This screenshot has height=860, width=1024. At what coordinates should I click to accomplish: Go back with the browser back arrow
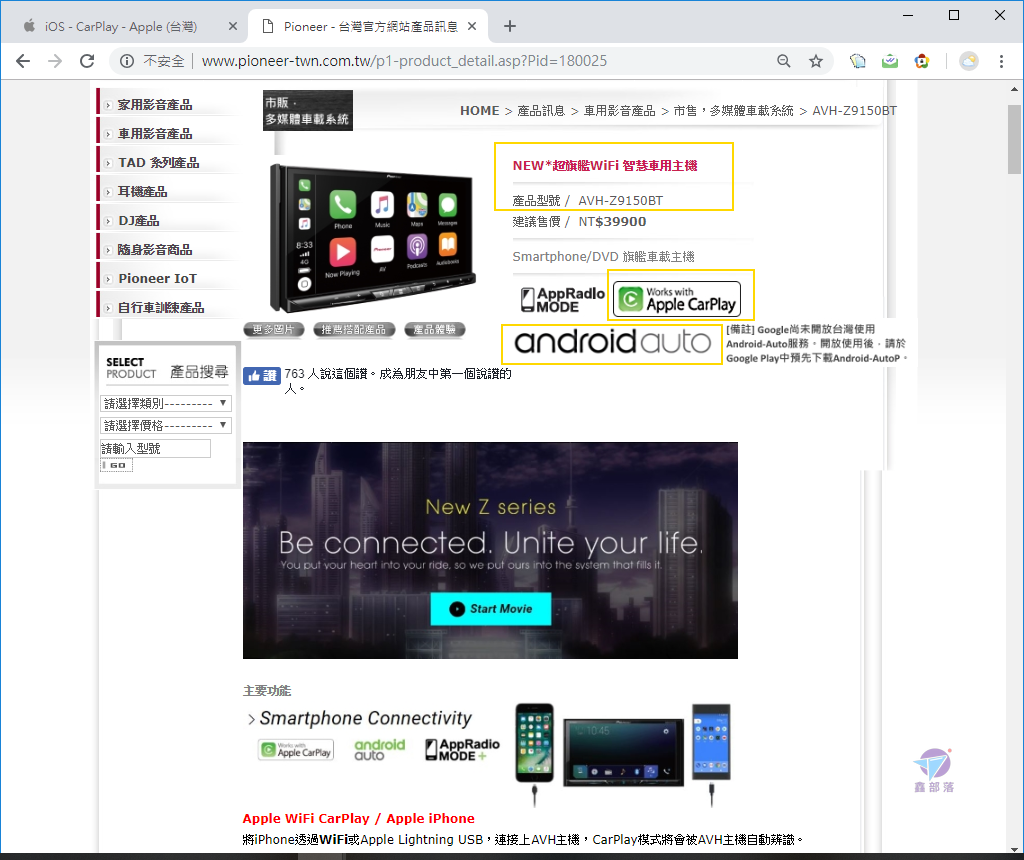click(23, 61)
